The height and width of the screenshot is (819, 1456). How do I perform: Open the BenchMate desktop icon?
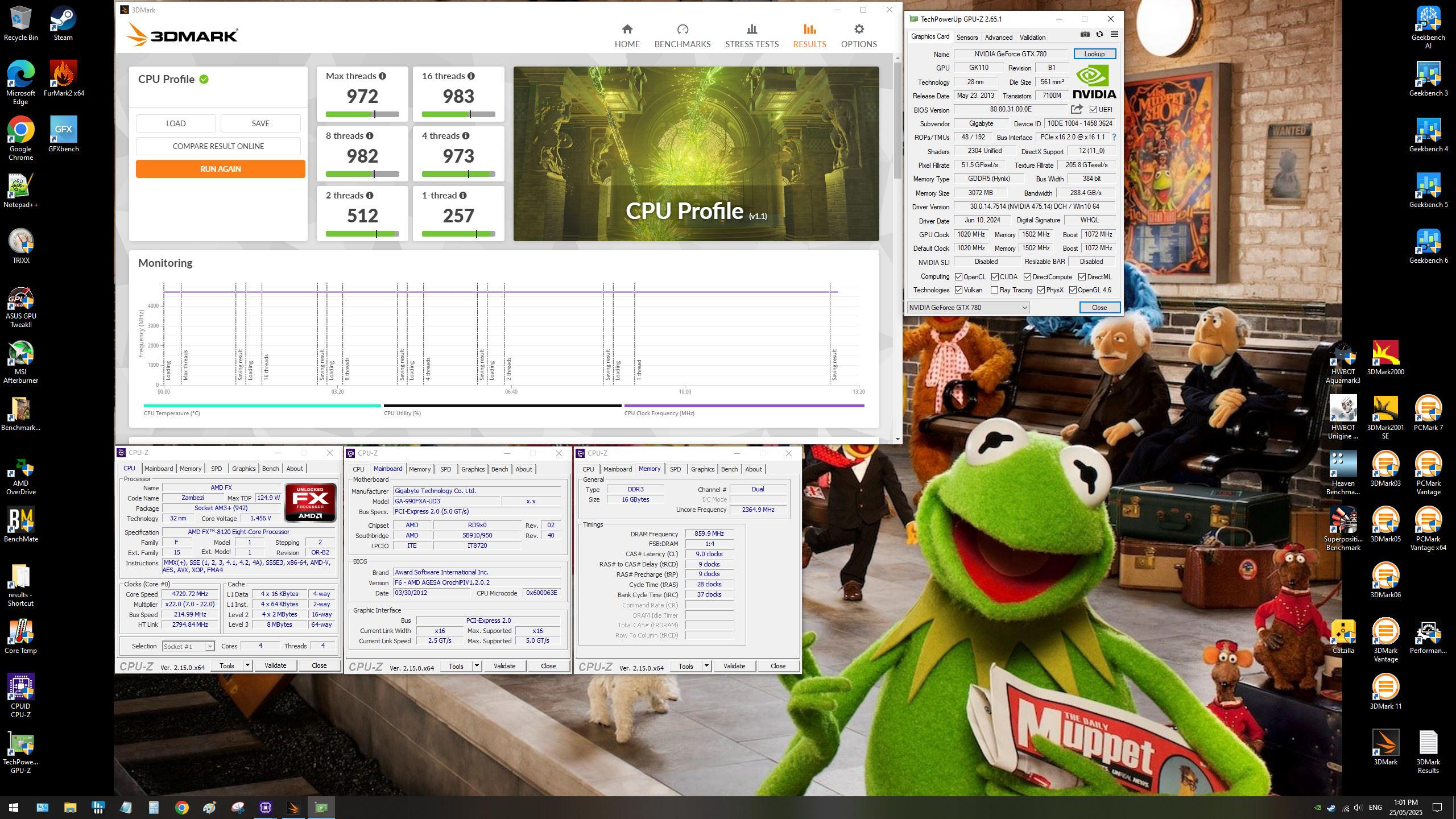(20, 526)
